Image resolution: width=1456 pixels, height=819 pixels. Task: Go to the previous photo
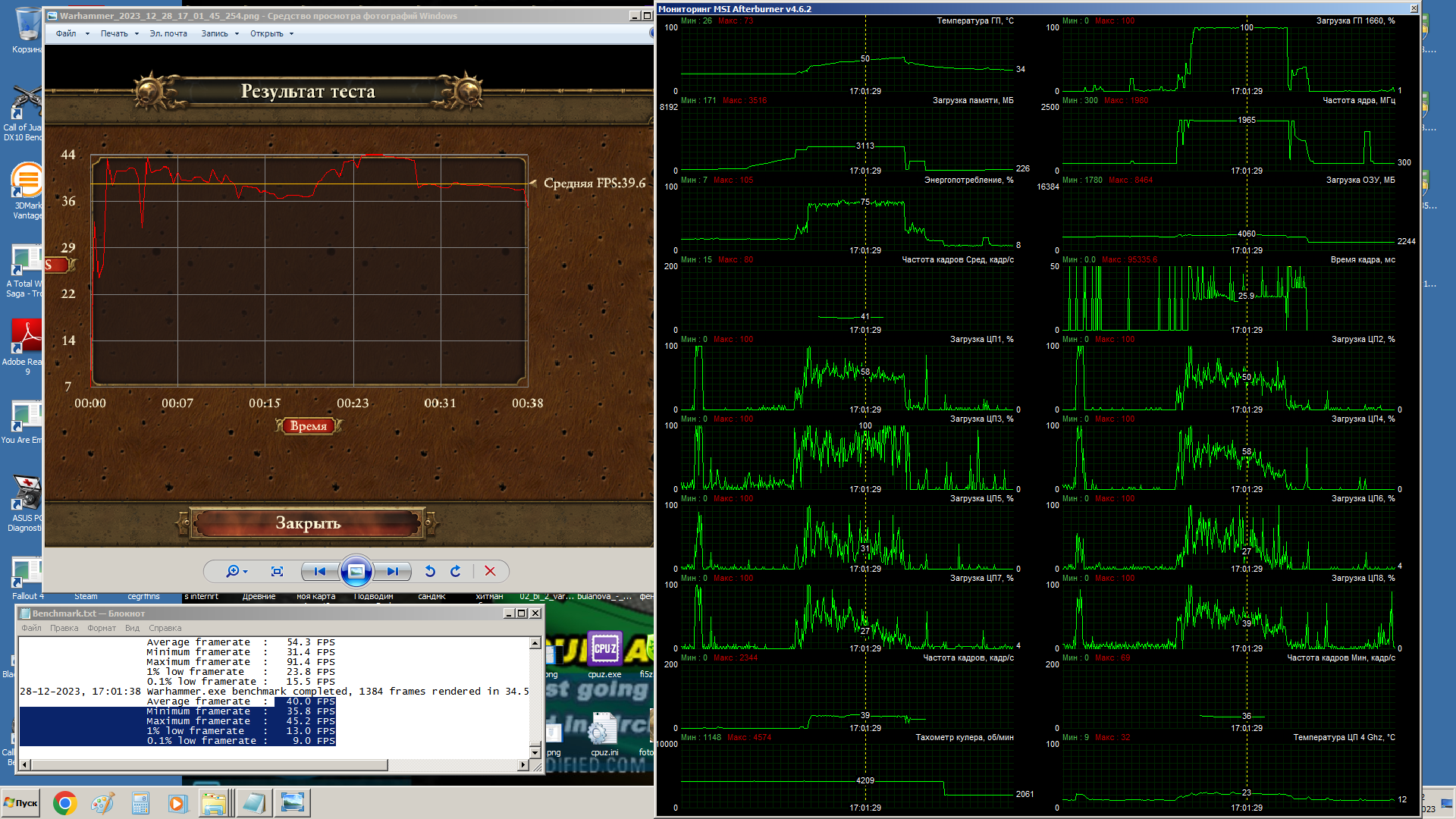[x=320, y=572]
